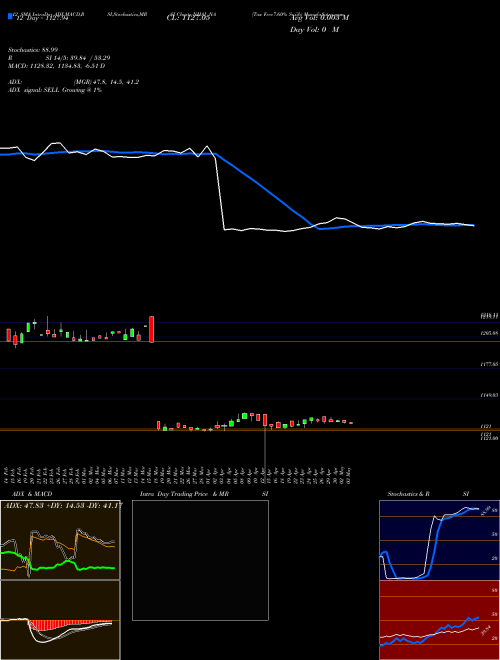Click the 'ADX: (MGR) 47.8, 14.5, 41.2' line
Image resolution: width=500 pixels, height=660 pixels.
click(x=73, y=82)
